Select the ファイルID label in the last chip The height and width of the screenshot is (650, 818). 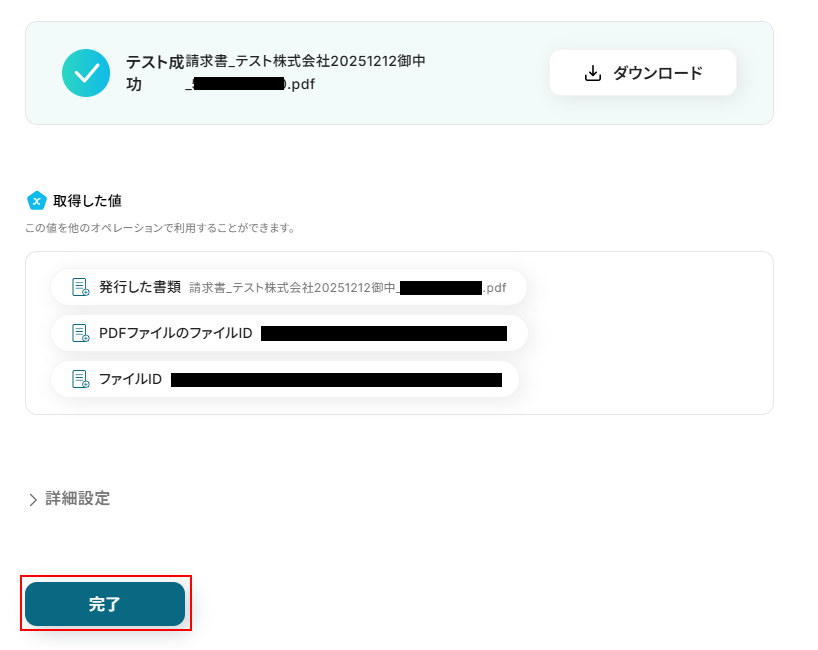click(130, 379)
